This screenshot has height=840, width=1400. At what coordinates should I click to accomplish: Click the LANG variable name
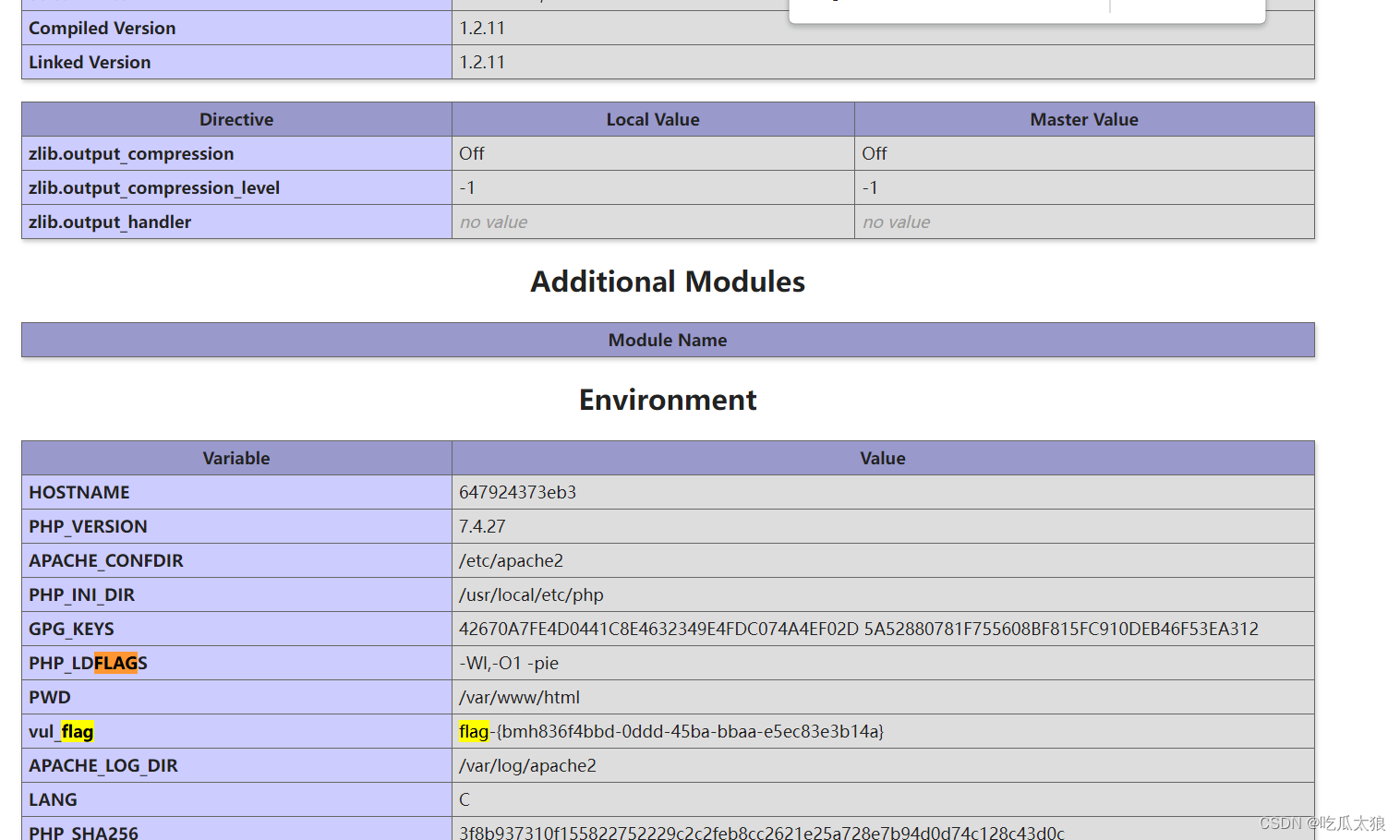[x=53, y=799]
